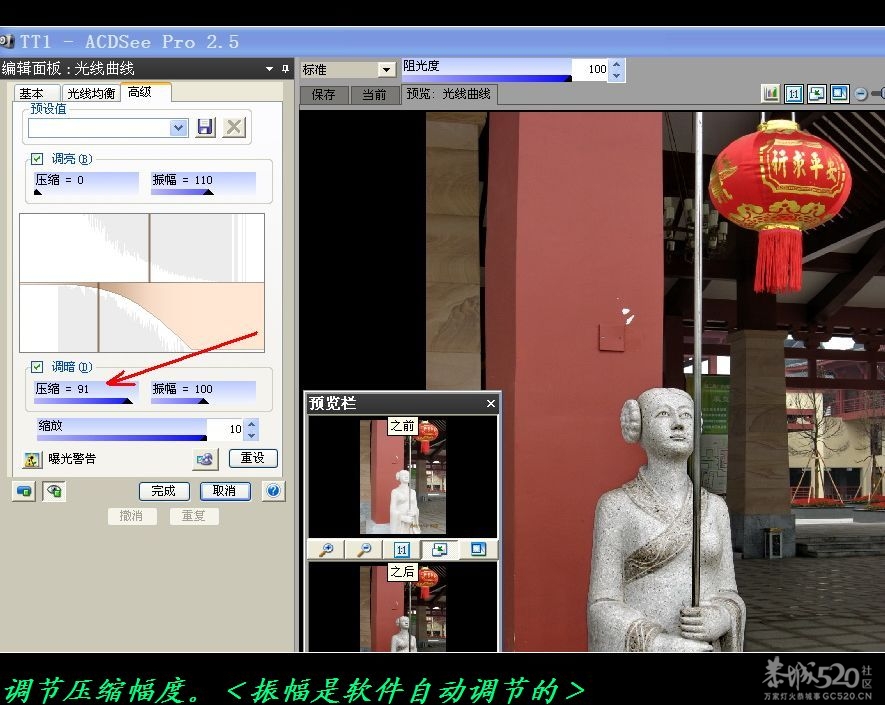Image resolution: width=885 pixels, height=705 pixels.
Task: Click the histogram icon on the top toolbar
Action: pos(770,93)
